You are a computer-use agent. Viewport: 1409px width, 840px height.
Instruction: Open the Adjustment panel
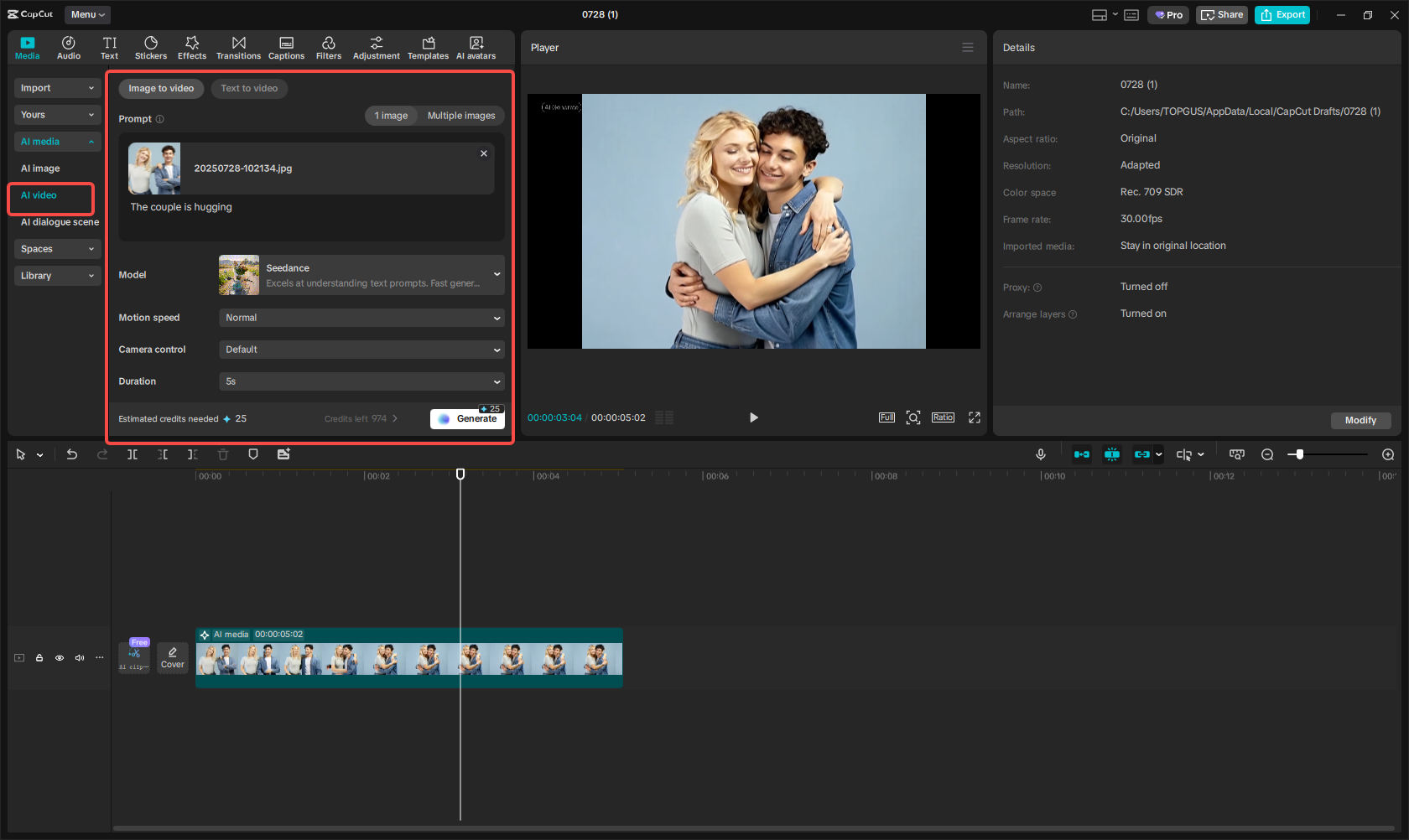pyautogui.click(x=376, y=47)
